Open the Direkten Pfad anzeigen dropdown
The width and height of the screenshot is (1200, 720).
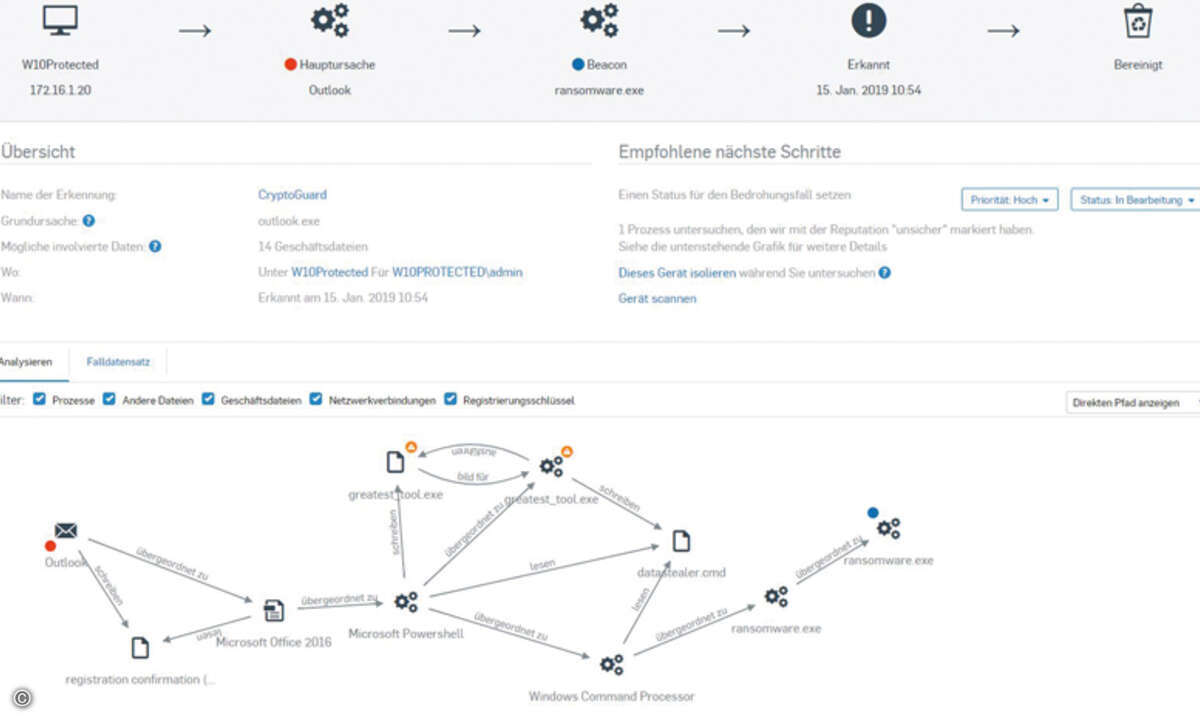coord(1133,402)
